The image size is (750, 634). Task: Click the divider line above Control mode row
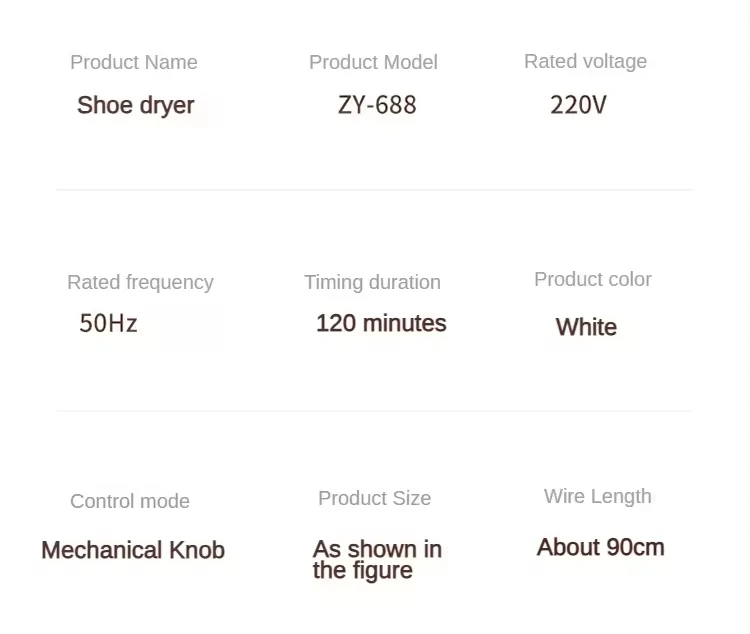374,410
